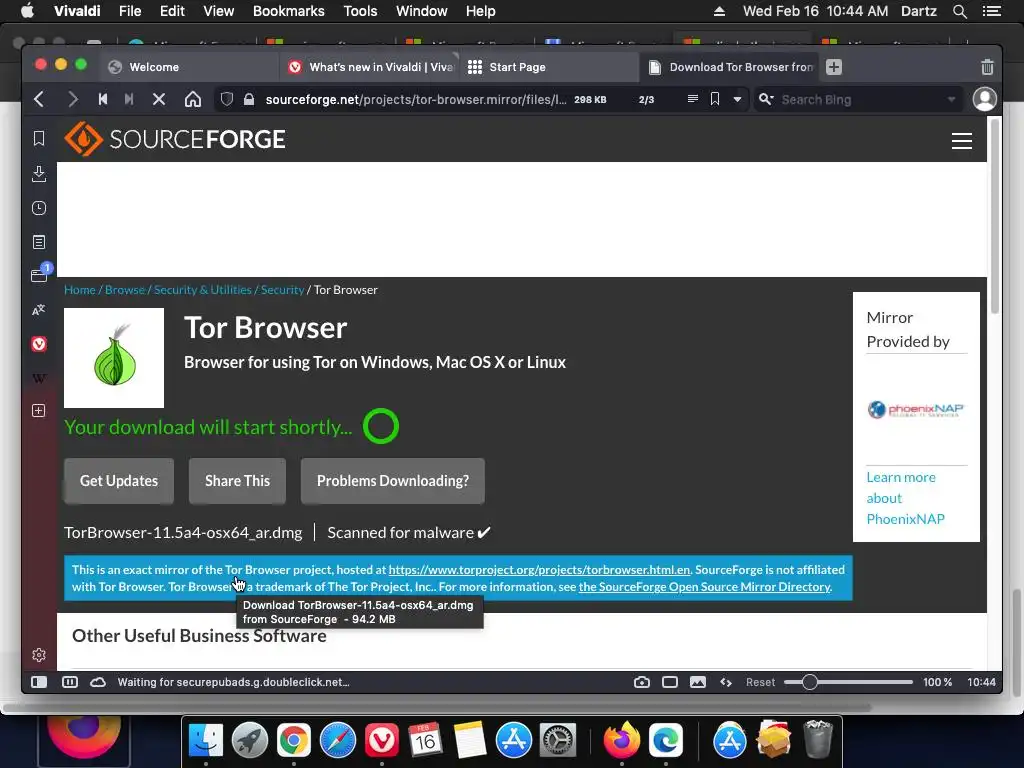The image size is (1024, 768).
Task: Expand address bar history dropdown
Action: coord(737,99)
